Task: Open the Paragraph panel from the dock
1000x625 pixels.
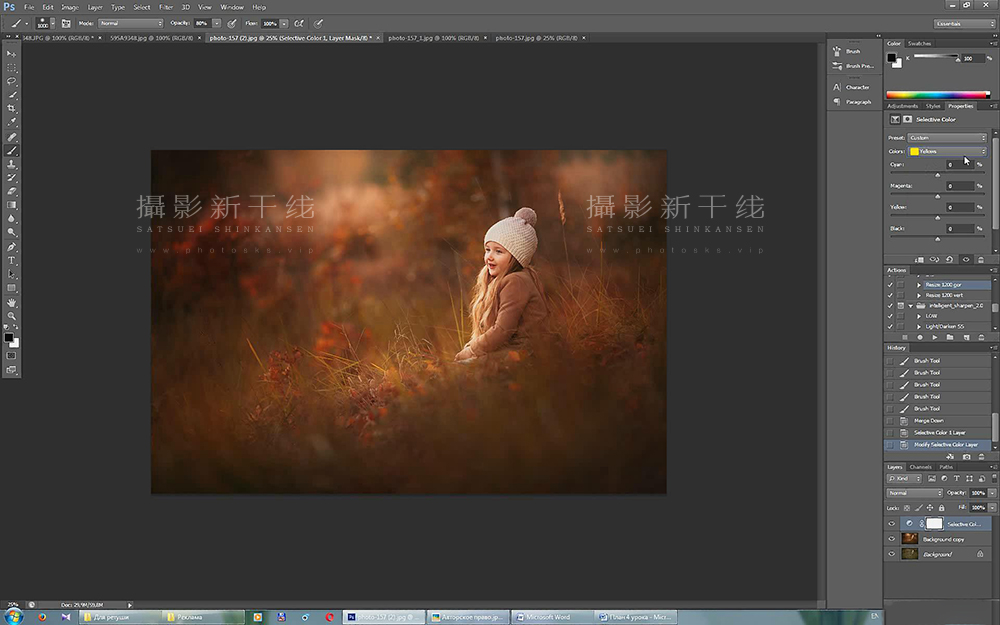Action: pyautogui.click(x=851, y=102)
